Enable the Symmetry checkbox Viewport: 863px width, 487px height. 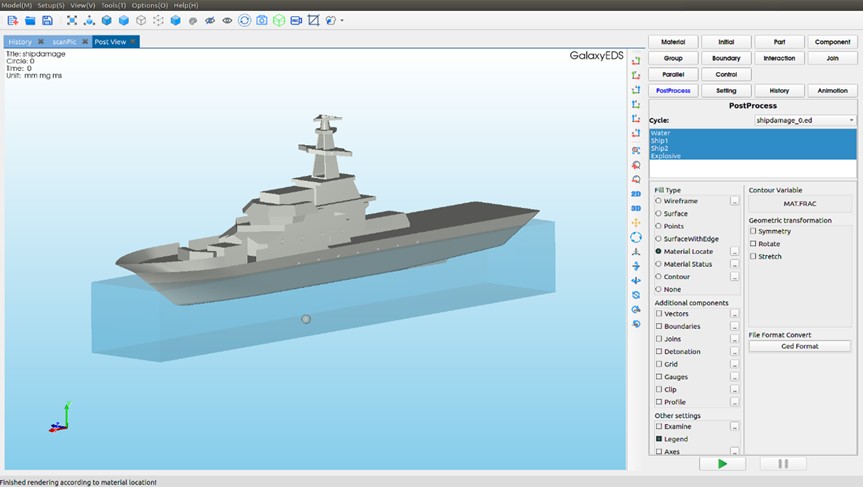753,231
